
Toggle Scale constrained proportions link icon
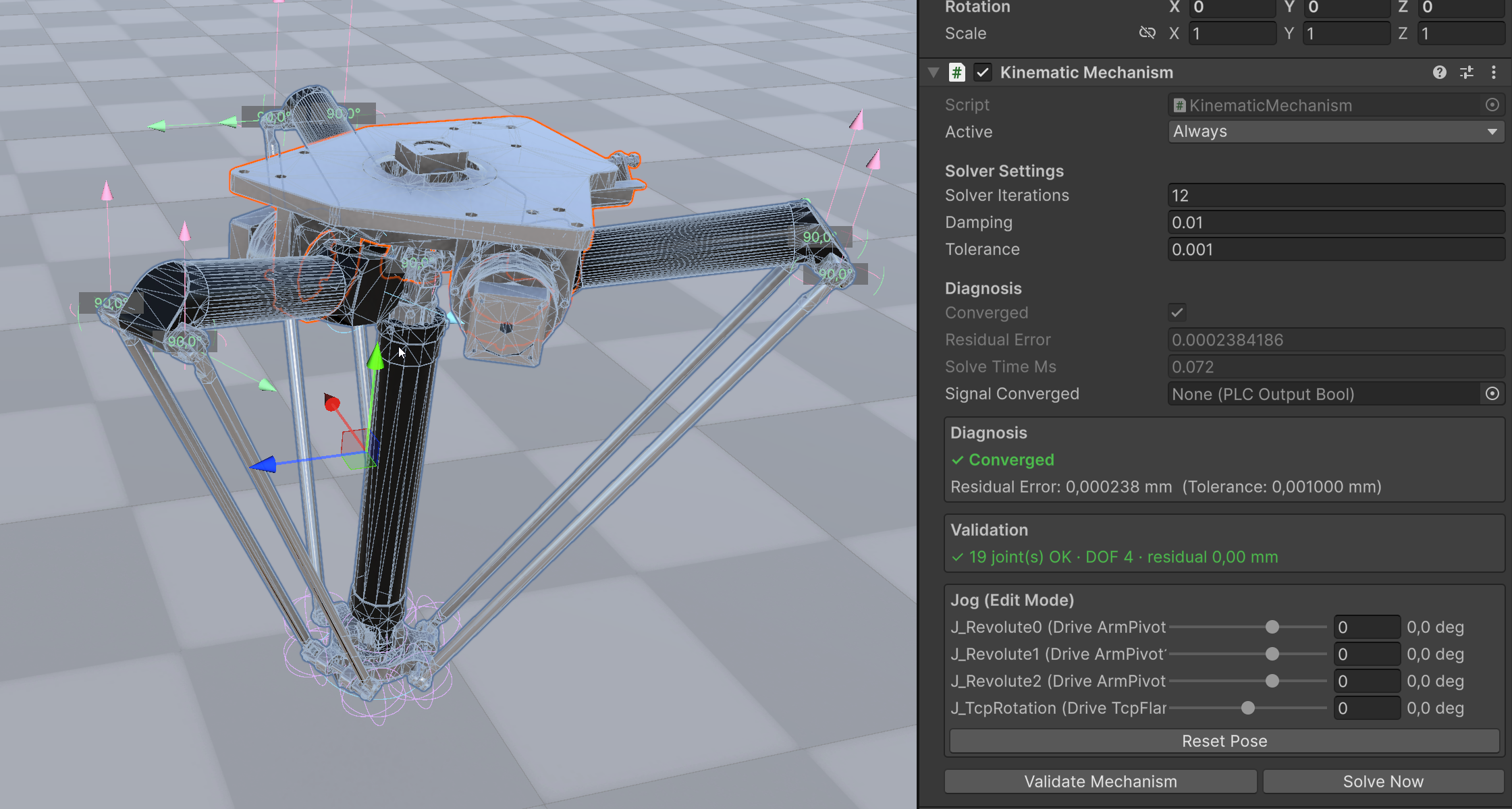[x=1147, y=32]
